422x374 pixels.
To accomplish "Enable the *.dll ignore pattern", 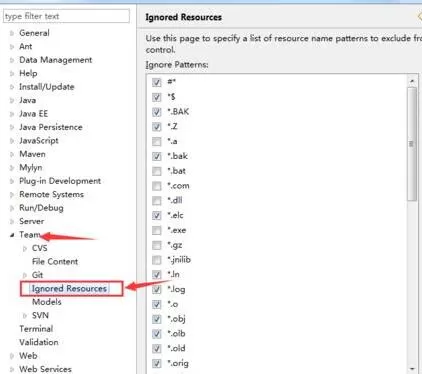I will pyautogui.click(x=157, y=201).
